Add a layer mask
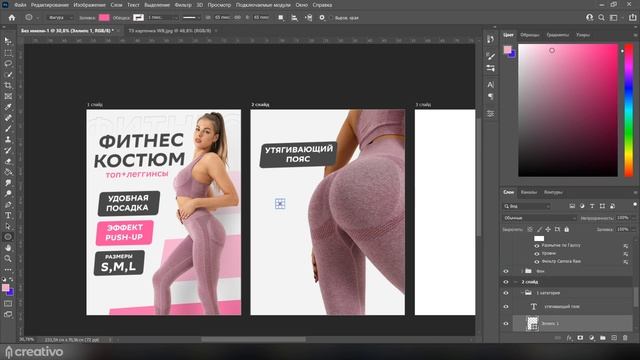The image size is (640, 360). click(580, 338)
